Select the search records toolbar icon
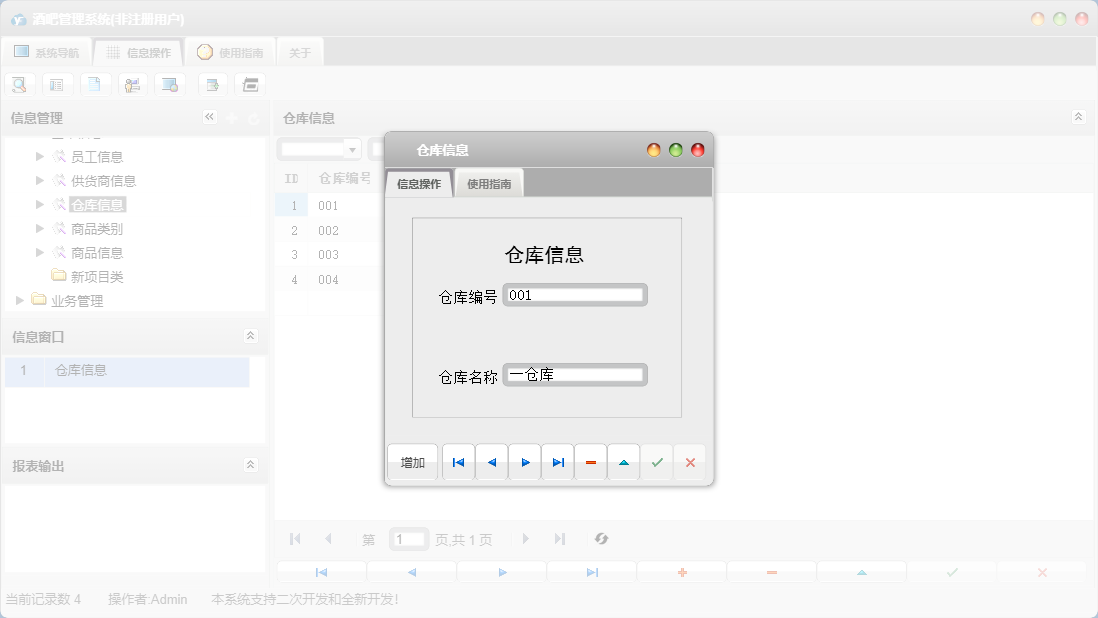This screenshot has height=618, width=1098. [19, 84]
